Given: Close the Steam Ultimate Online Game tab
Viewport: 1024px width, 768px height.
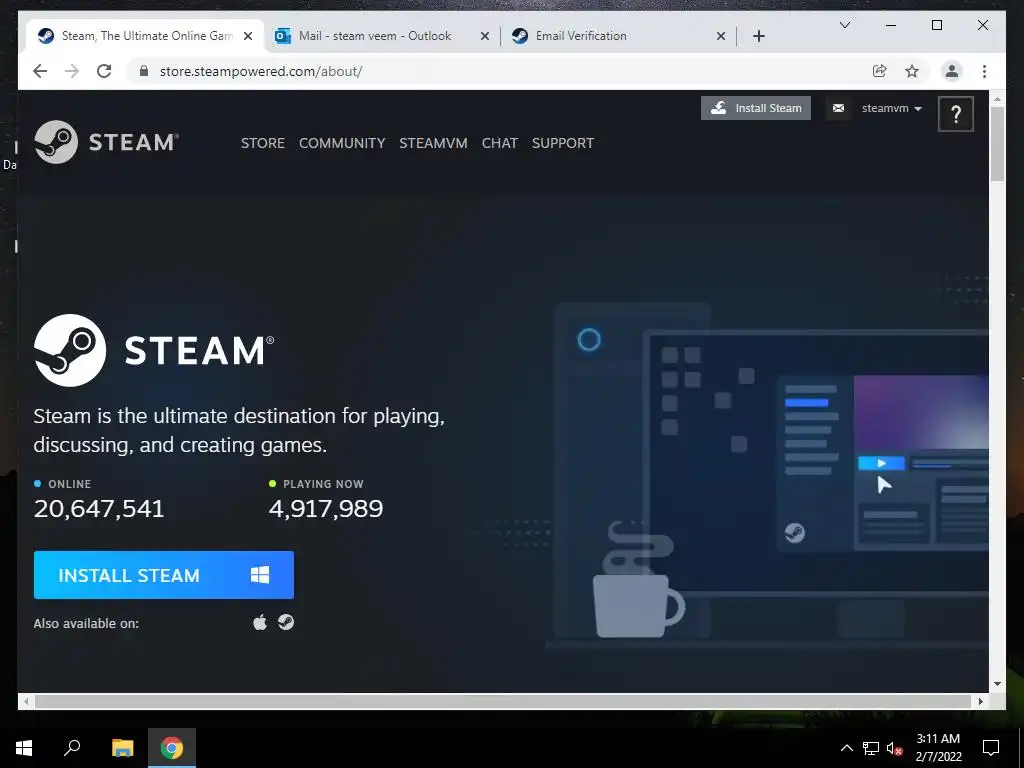Looking at the screenshot, I should coord(248,36).
